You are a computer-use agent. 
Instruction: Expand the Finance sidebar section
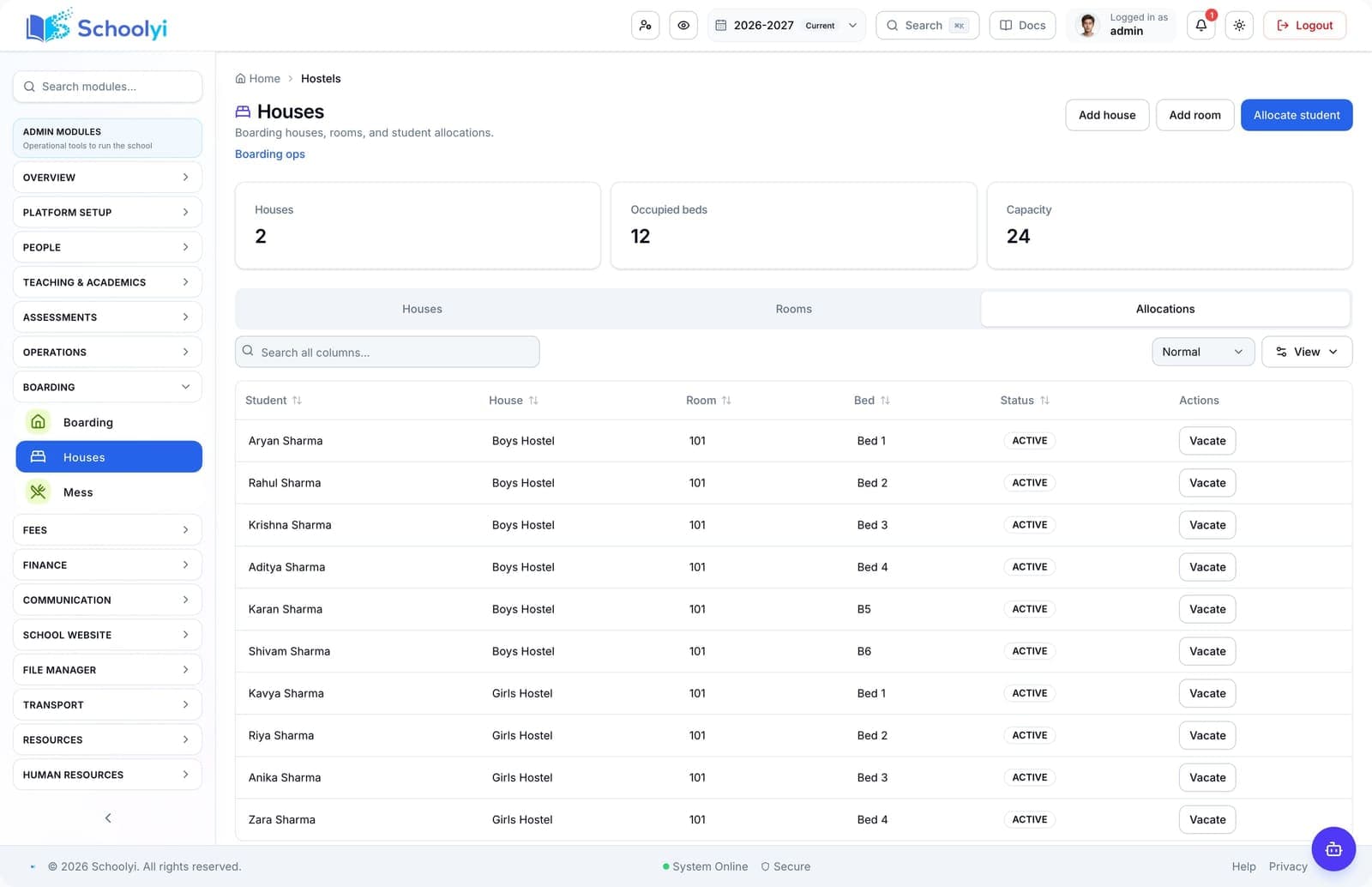click(x=107, y=565)
